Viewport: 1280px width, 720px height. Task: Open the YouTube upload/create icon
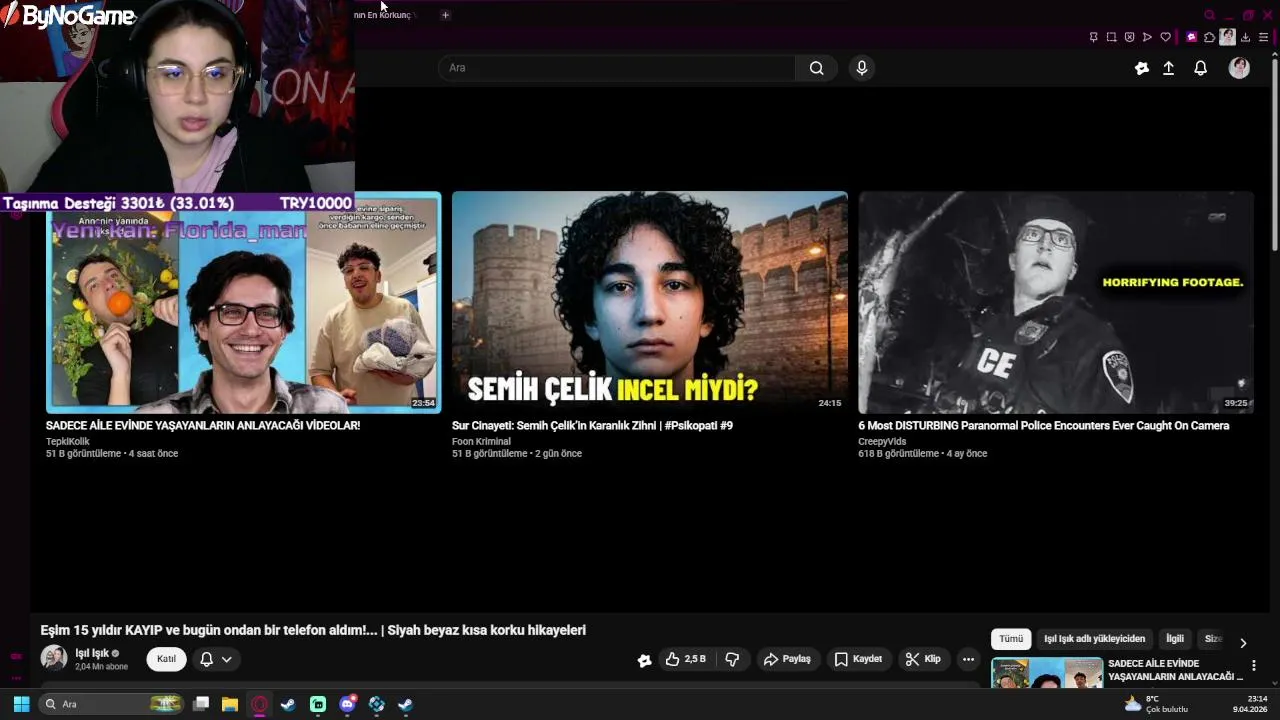(1168, 68)
